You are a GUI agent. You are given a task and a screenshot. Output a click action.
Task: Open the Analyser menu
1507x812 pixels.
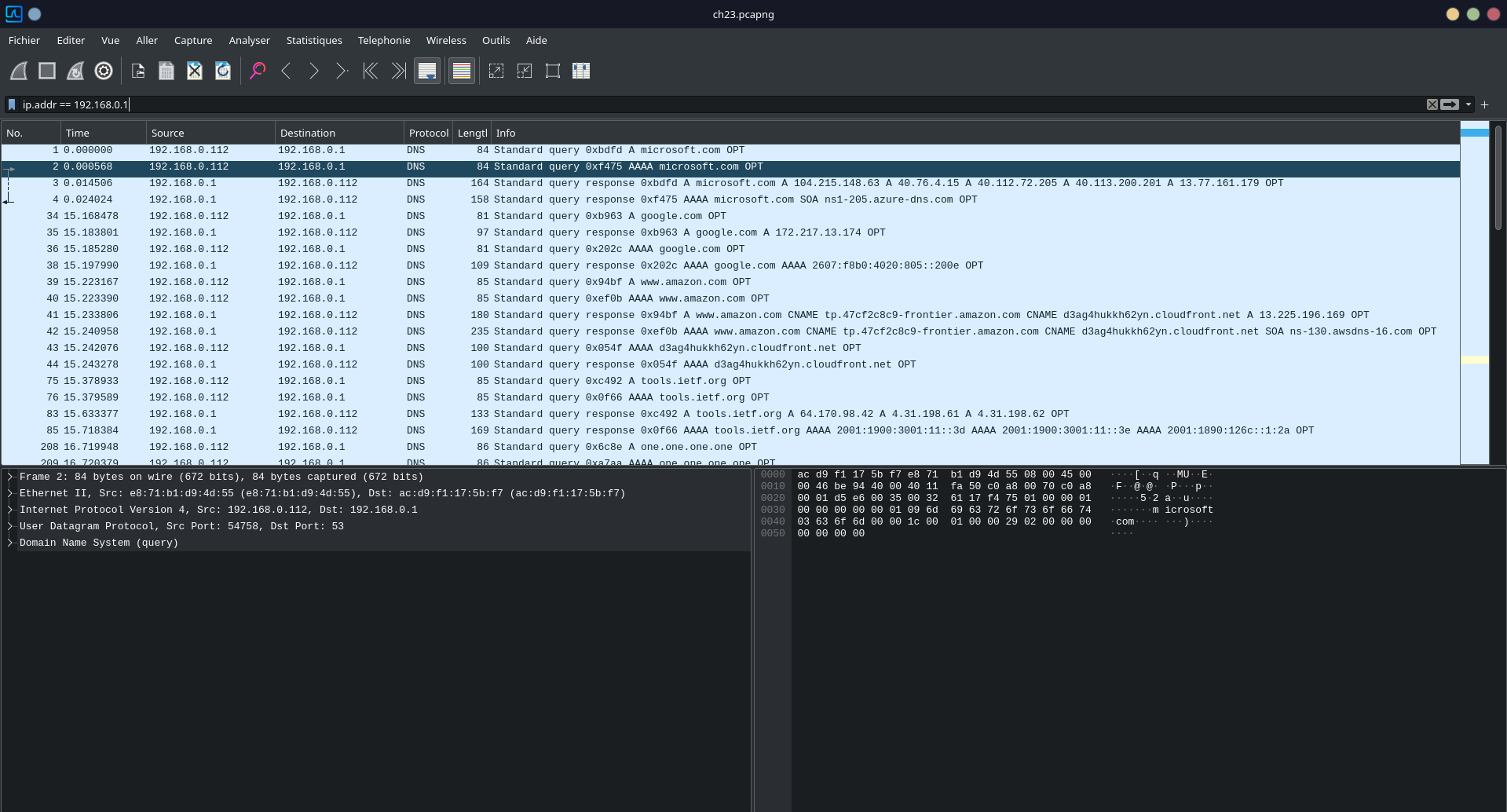click(x=249, y=40)
